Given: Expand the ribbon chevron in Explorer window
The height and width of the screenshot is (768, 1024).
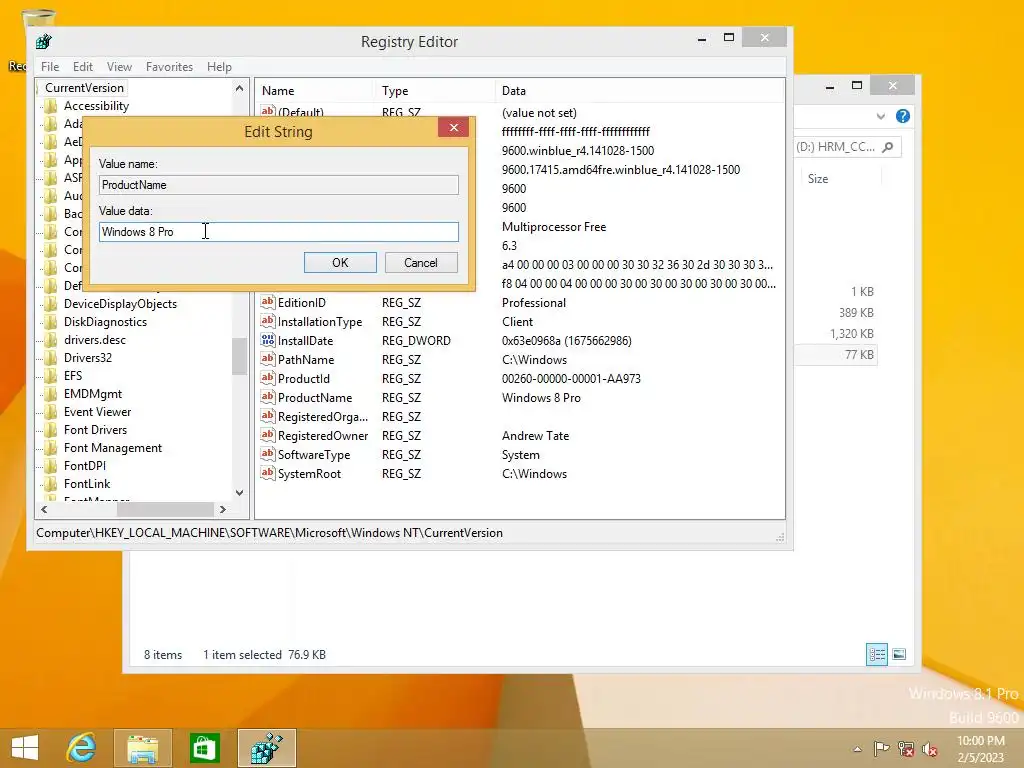Looking at the screenshot, I should pos(880,116).
